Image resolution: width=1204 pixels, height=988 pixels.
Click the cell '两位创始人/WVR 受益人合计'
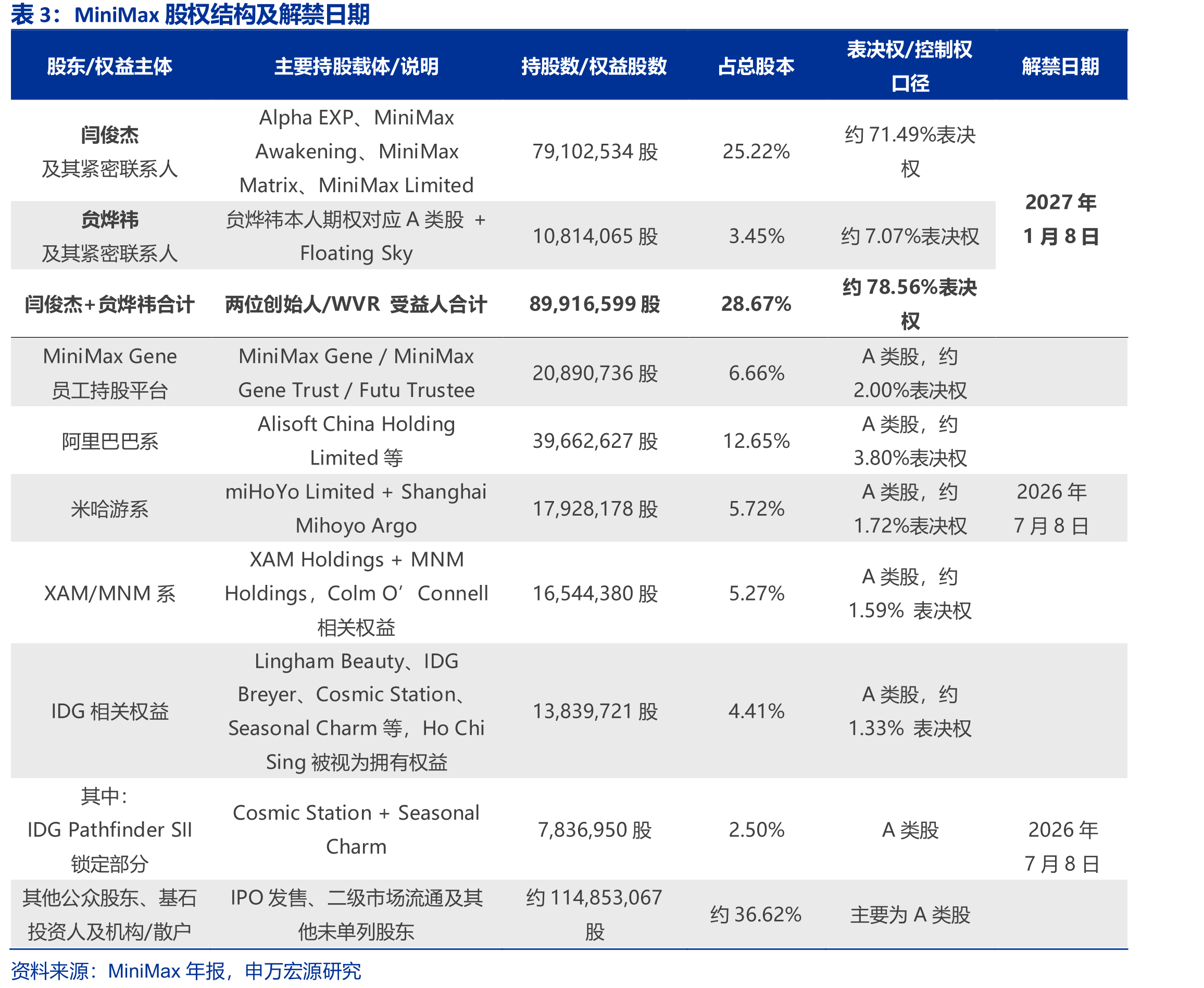[x=356, y=305]
